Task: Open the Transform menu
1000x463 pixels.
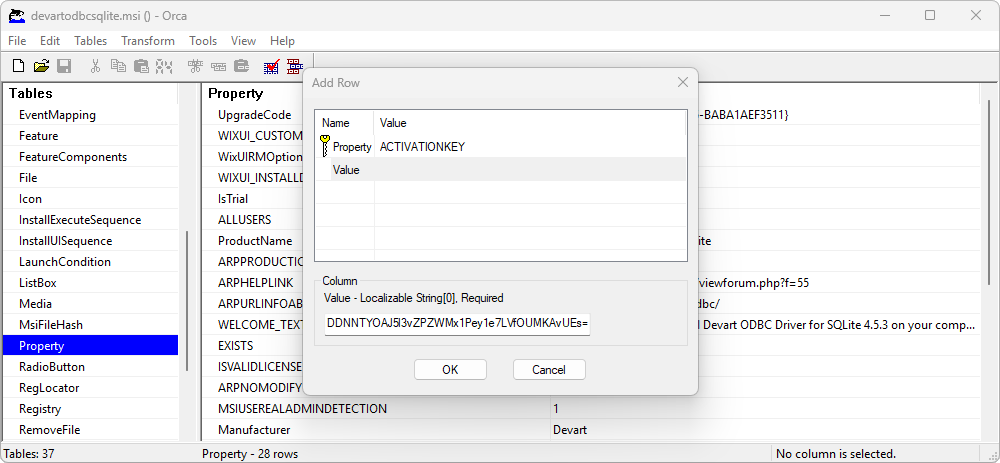Action: click(148, 41)
